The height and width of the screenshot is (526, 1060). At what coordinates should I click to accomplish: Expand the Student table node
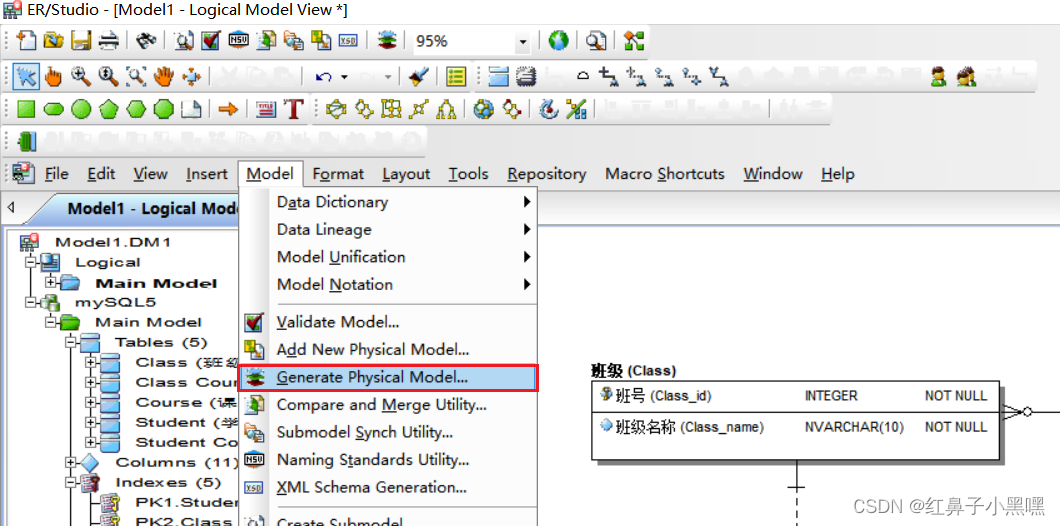(91, 423)
